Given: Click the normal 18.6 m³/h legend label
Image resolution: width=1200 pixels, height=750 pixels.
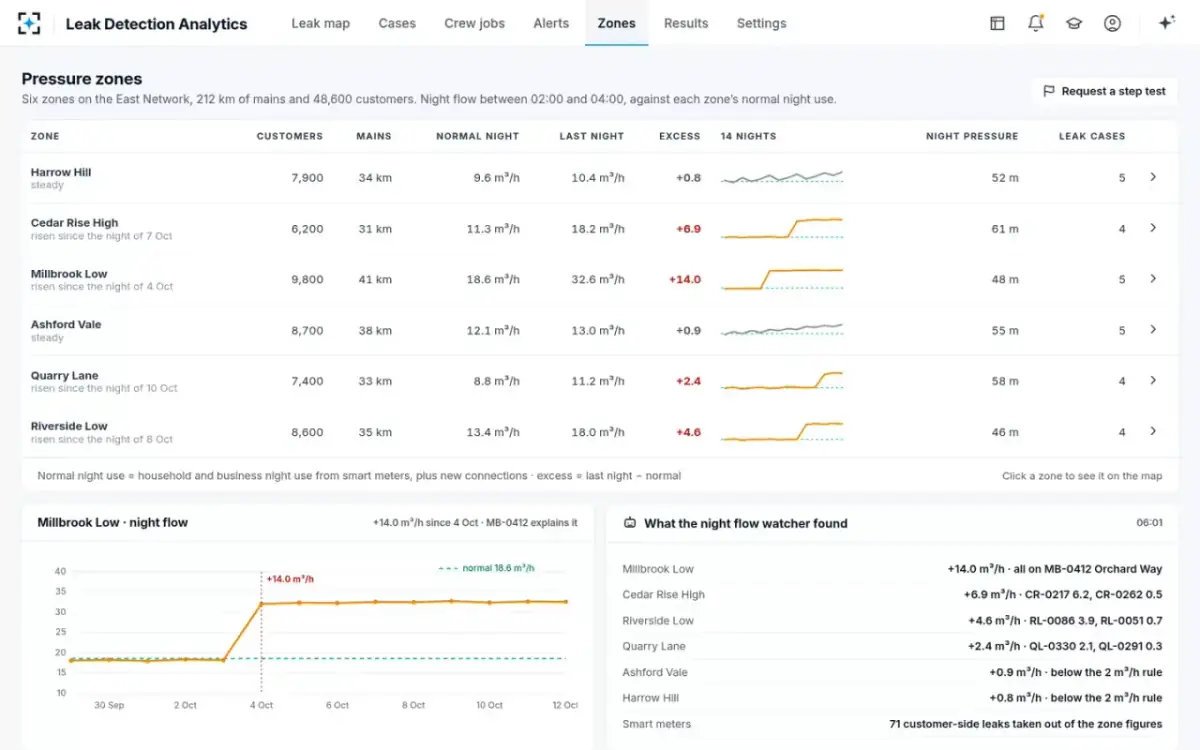Looking at the screenshot, I should click(498, 568).
